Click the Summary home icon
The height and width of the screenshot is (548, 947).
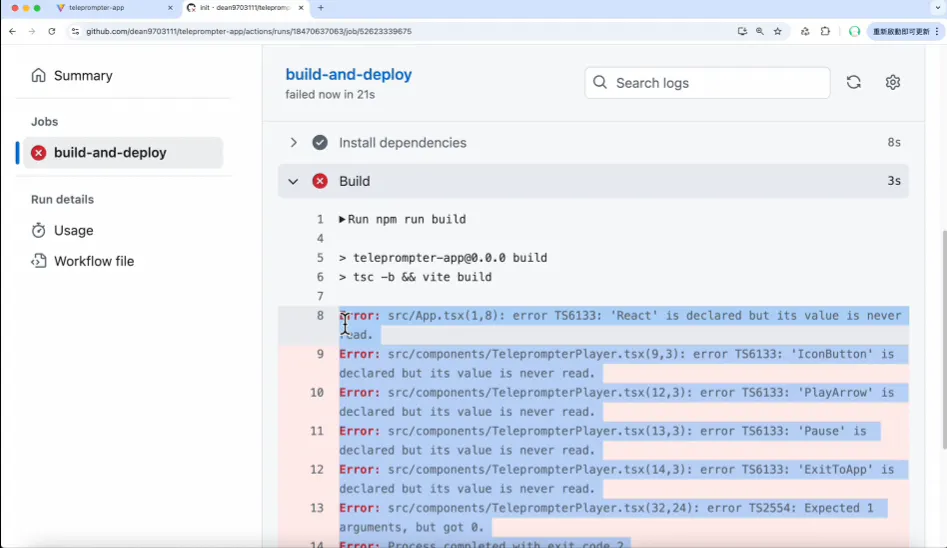coord(39,75)
